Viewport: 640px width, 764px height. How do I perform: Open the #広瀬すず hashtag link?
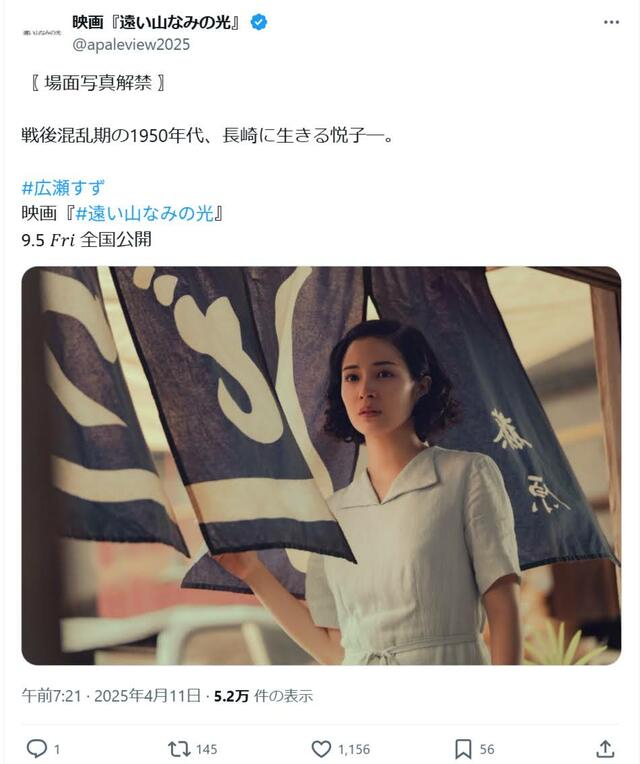tap(63, 188)
